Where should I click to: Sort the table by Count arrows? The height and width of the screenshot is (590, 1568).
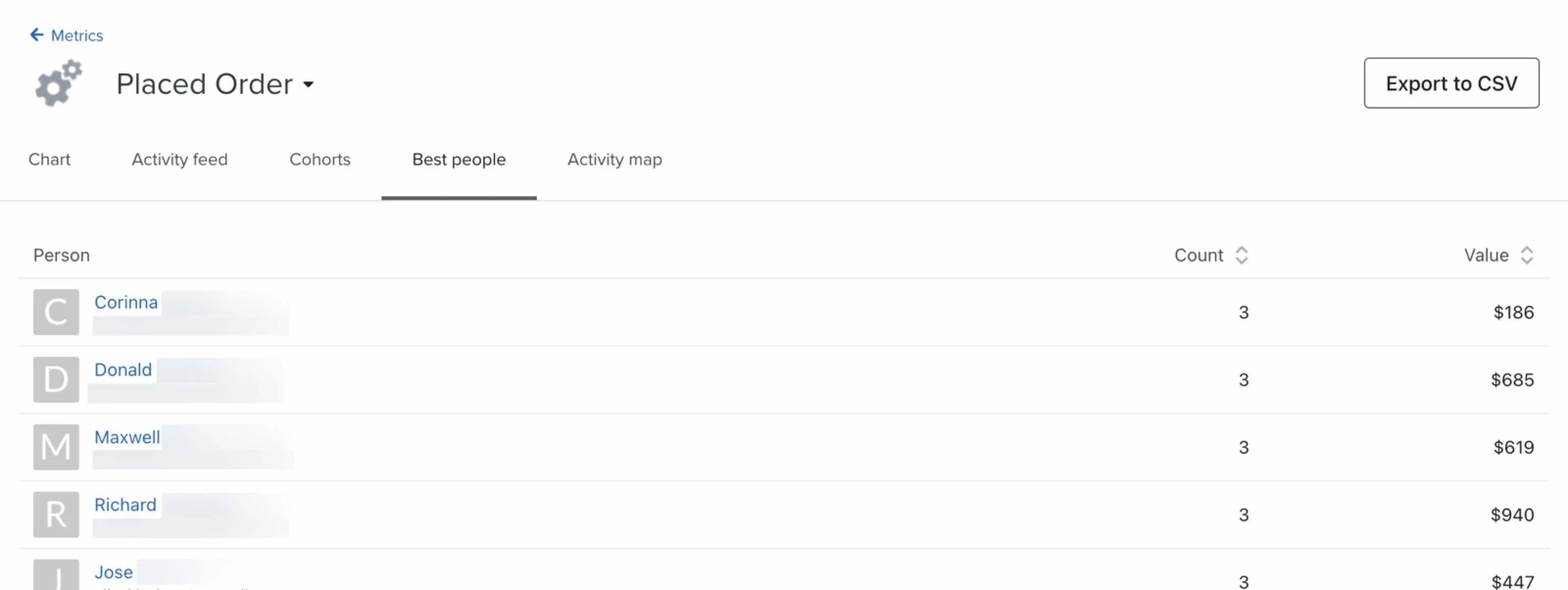point(1242,255)
